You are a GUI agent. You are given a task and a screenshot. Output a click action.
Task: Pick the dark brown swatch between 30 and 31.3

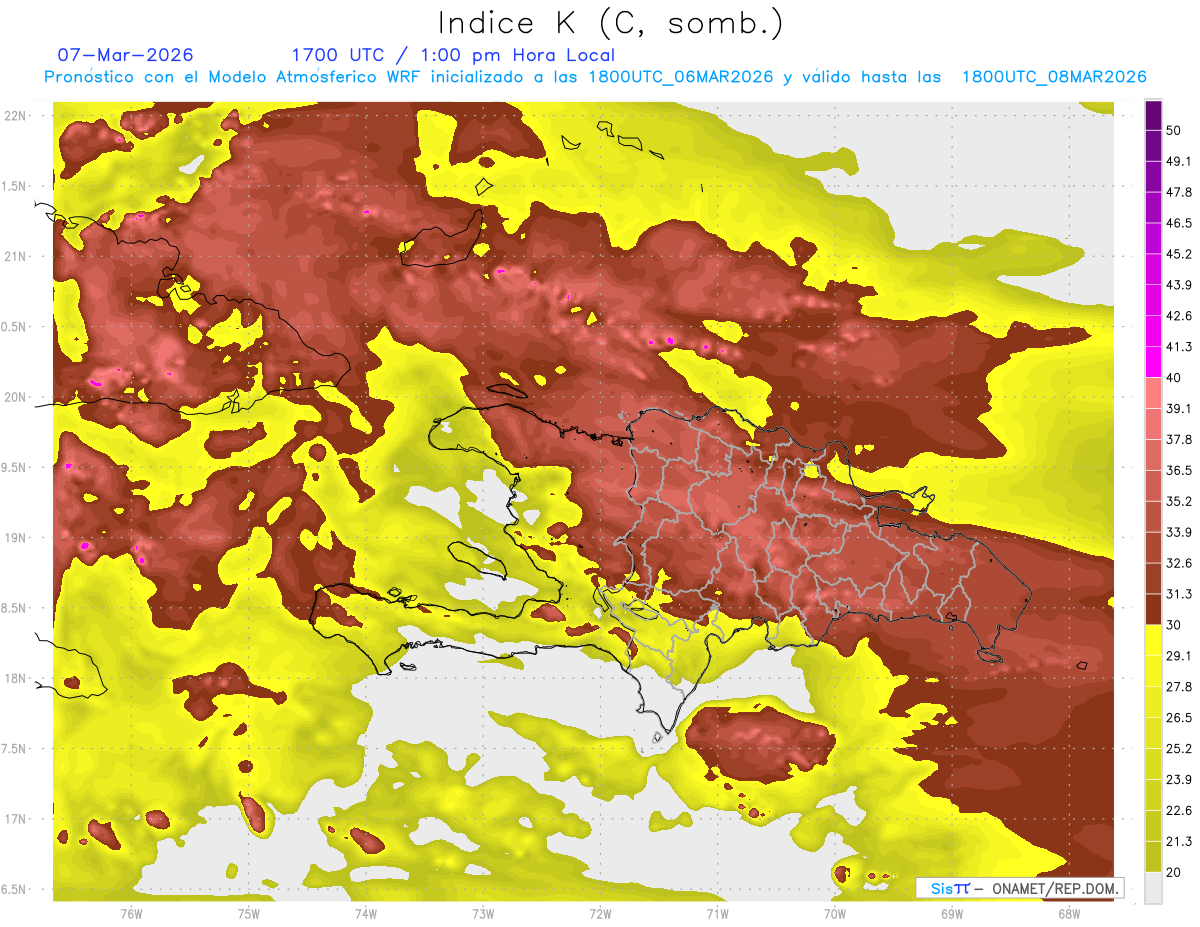1153,609
